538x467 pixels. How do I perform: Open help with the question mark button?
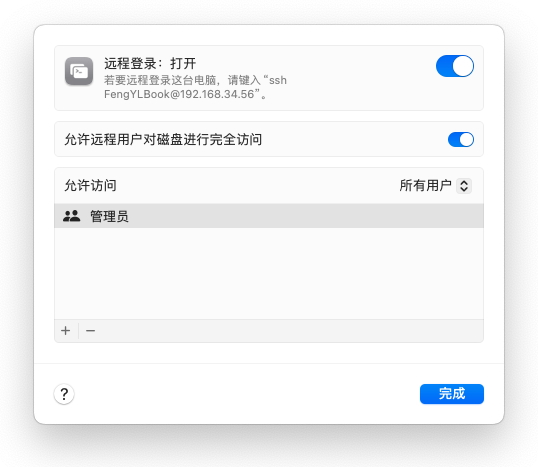(x=64, y=394)
